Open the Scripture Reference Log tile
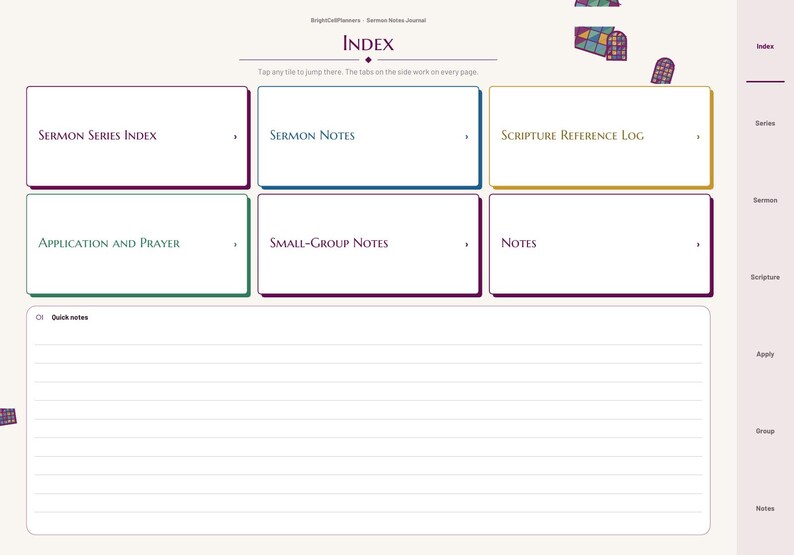 pyautogui.click(x=600, y=136)
